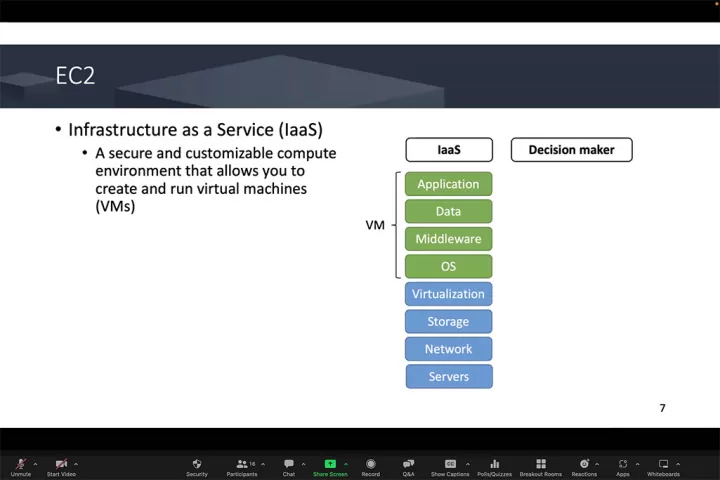Open Whiteboards
The image size is (720, 480).
664,467
